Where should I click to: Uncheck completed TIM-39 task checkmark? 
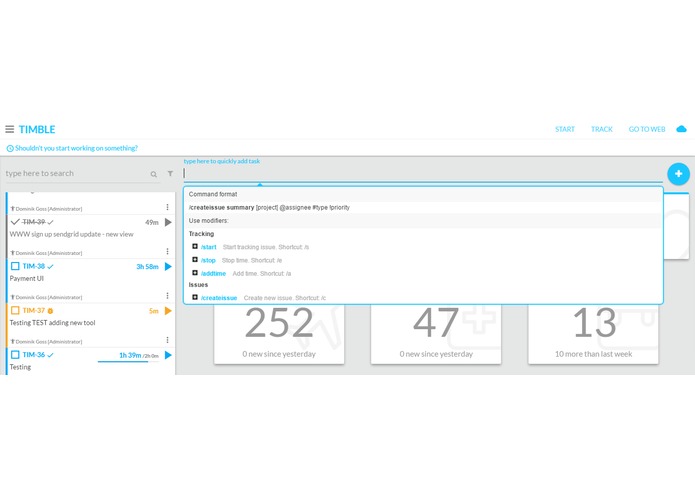15,222
